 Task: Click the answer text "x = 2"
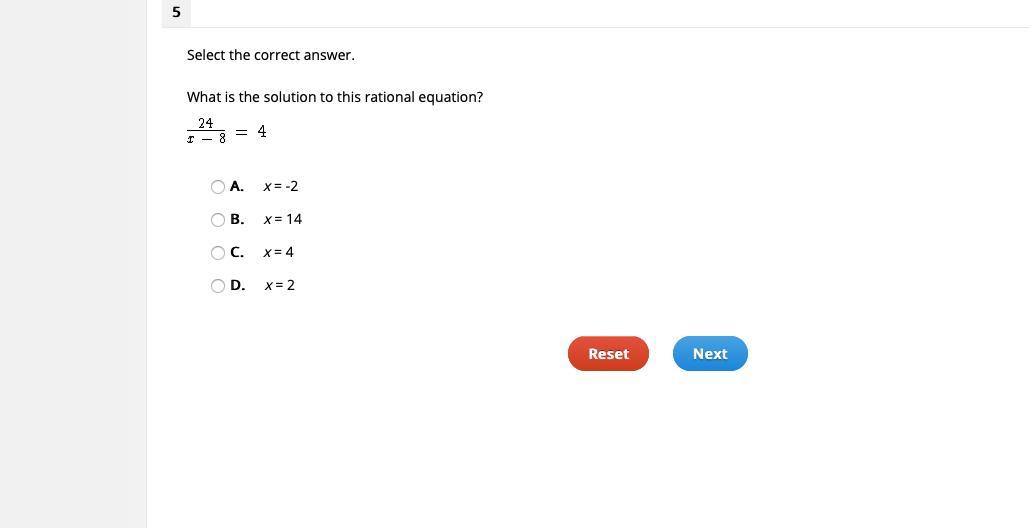click(279, 285)
